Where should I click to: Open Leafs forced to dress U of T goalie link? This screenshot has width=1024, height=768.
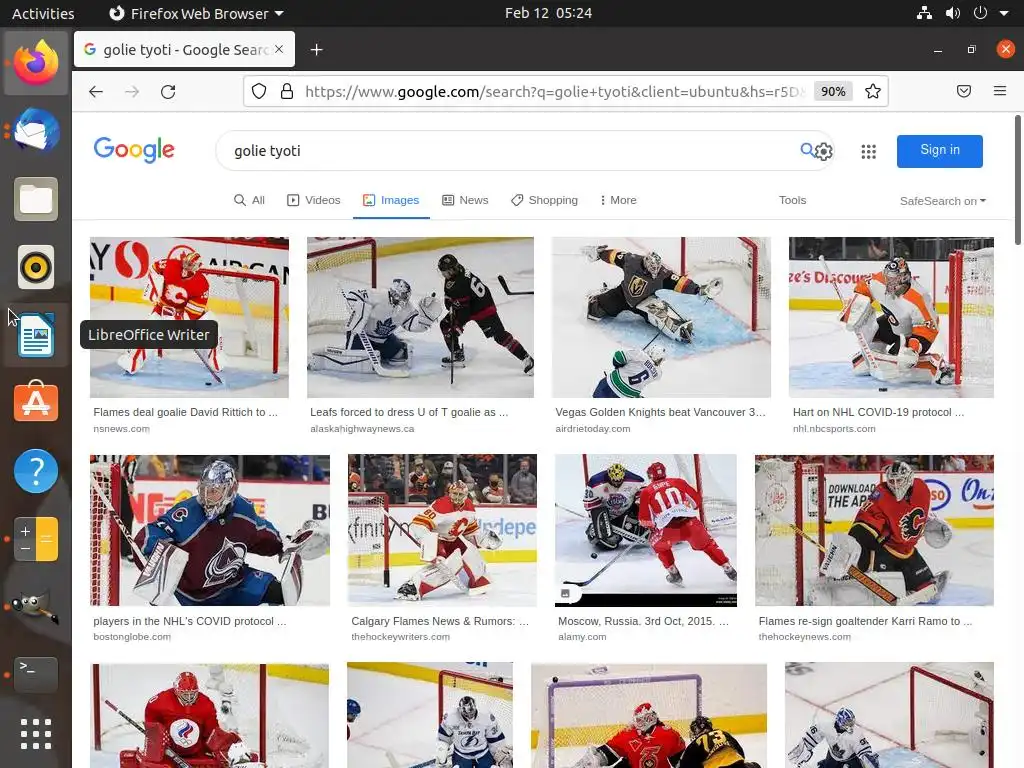tap(409, 412)
